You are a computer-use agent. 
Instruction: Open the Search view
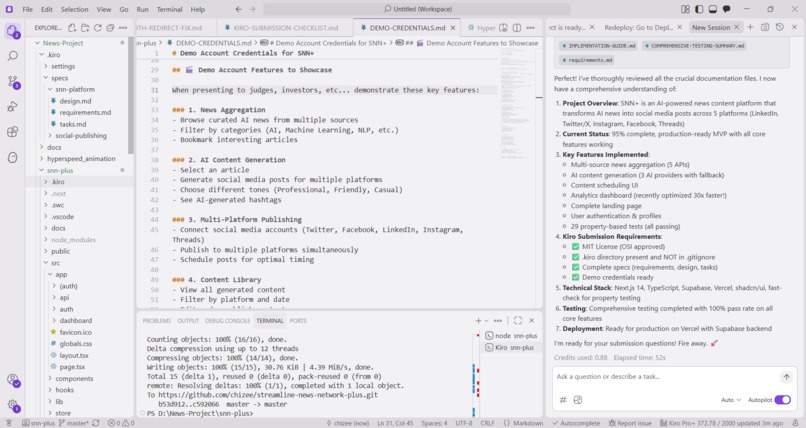13,56
